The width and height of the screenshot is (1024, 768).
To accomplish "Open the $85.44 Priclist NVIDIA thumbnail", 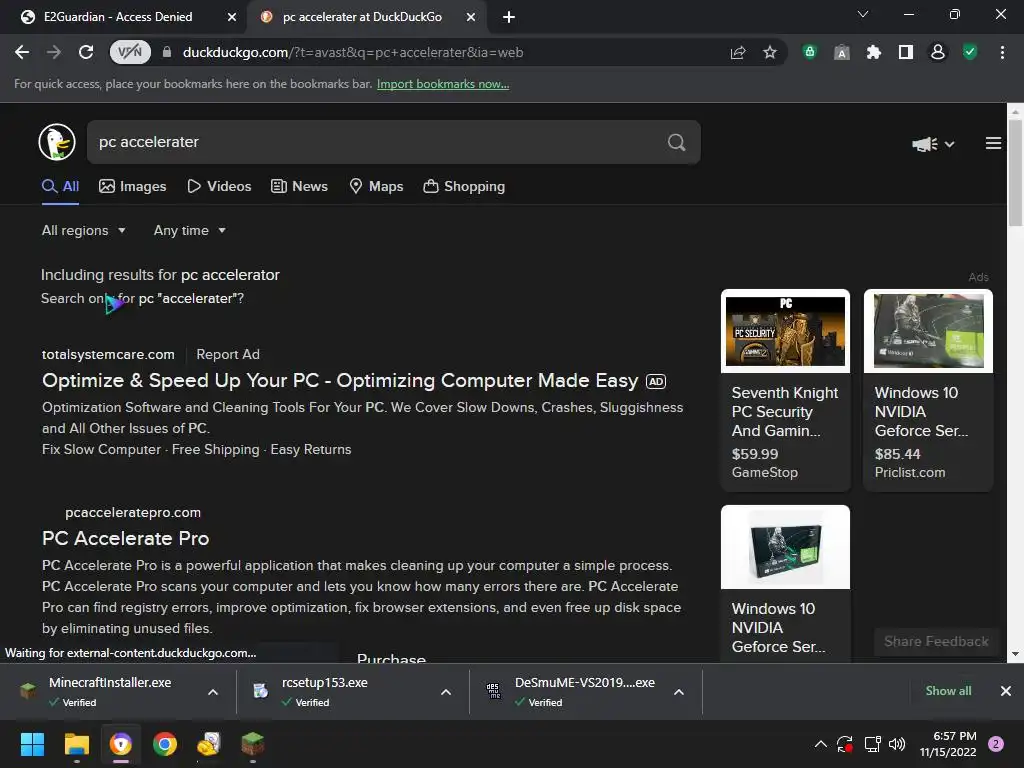I will pos(928,331).
